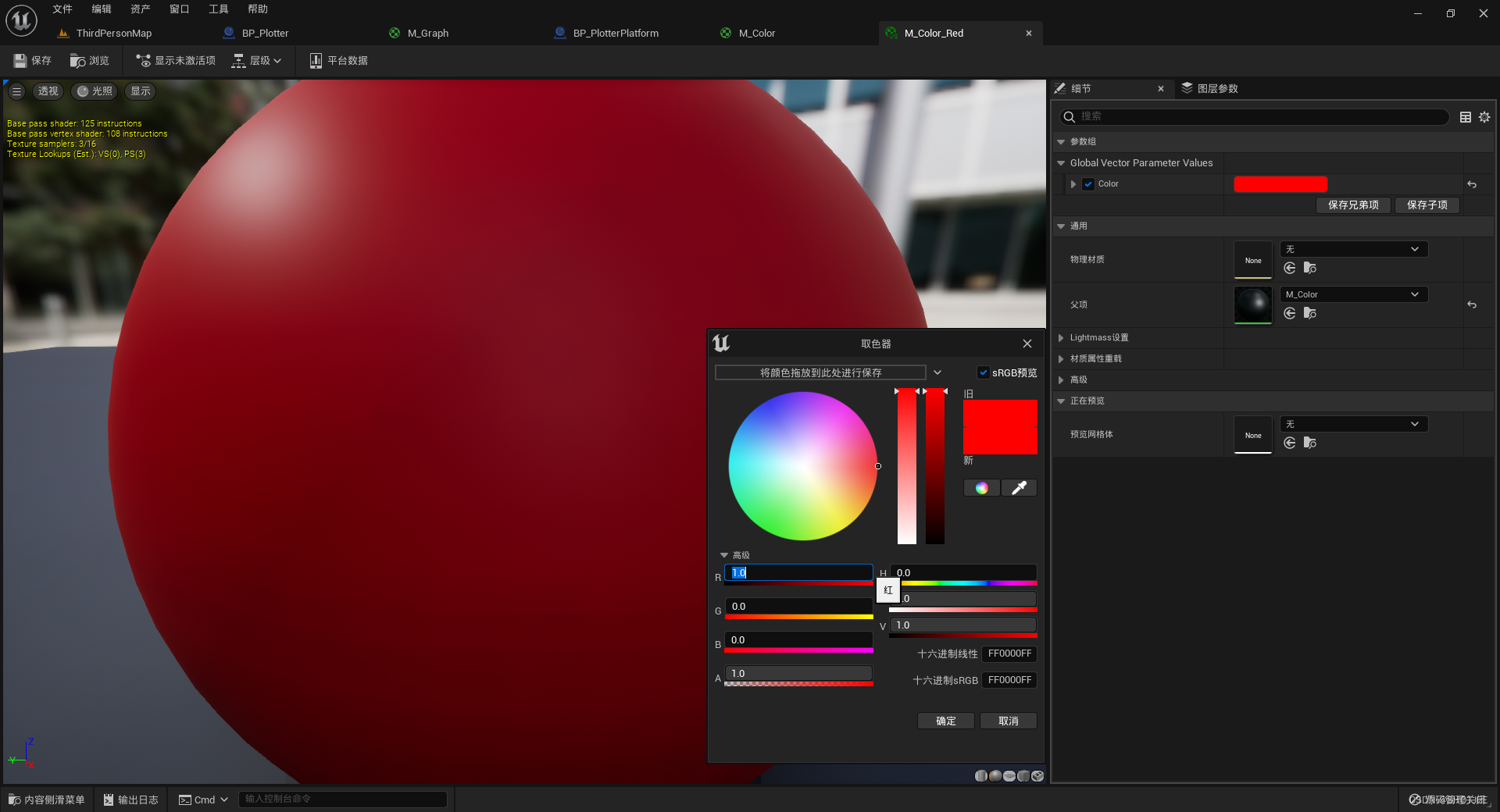The height and width of the screenshot is (812, 1500).
Task: Reset Color parameter to default arrow
Action: pyautogui.click(x=1472, y=184)
